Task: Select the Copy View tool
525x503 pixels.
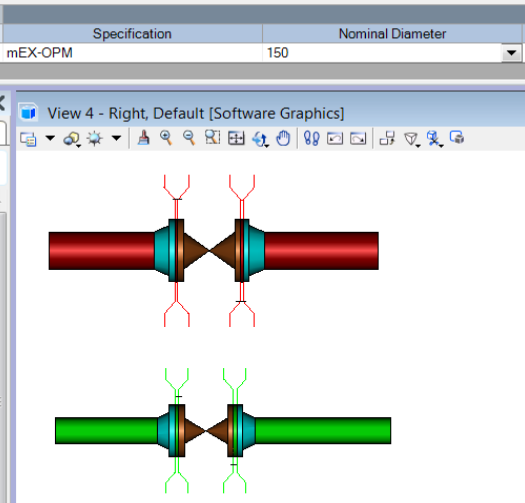Action: pos(387,138)
